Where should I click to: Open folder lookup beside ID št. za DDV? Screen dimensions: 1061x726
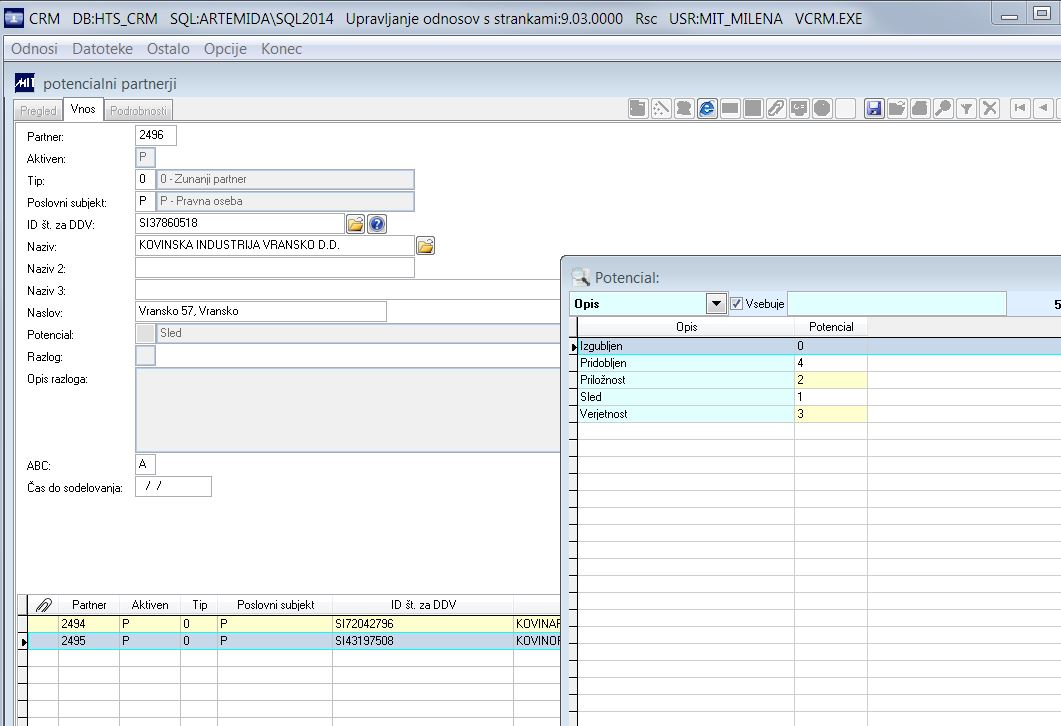coord(356,222)
